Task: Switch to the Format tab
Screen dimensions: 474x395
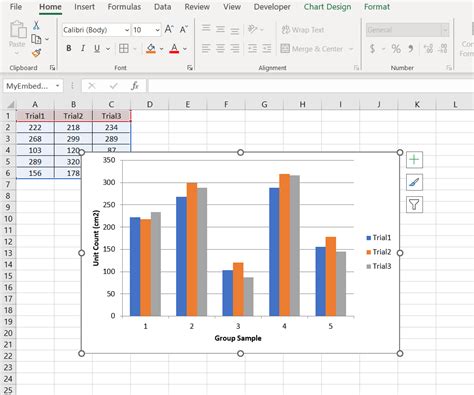Action: 377,7
